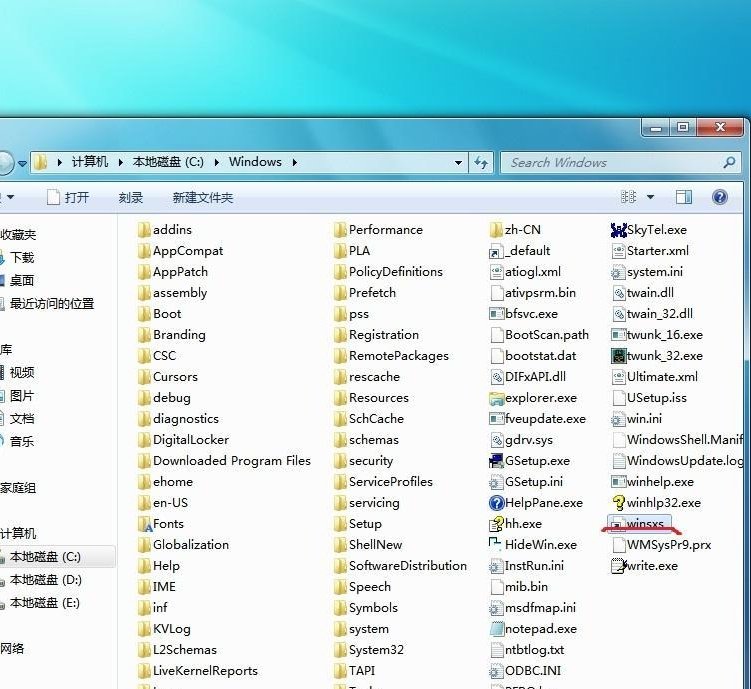The width and height of the screenshot is (751, 689).
Task: Select 家庭组 in the navigation pane
Action: point(18,488)
